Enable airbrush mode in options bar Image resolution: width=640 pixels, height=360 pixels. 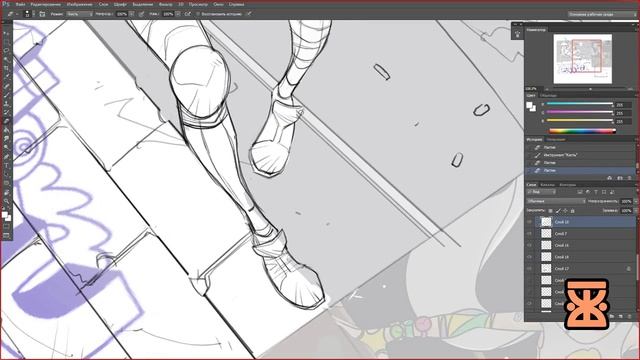[x=188, y=14]
